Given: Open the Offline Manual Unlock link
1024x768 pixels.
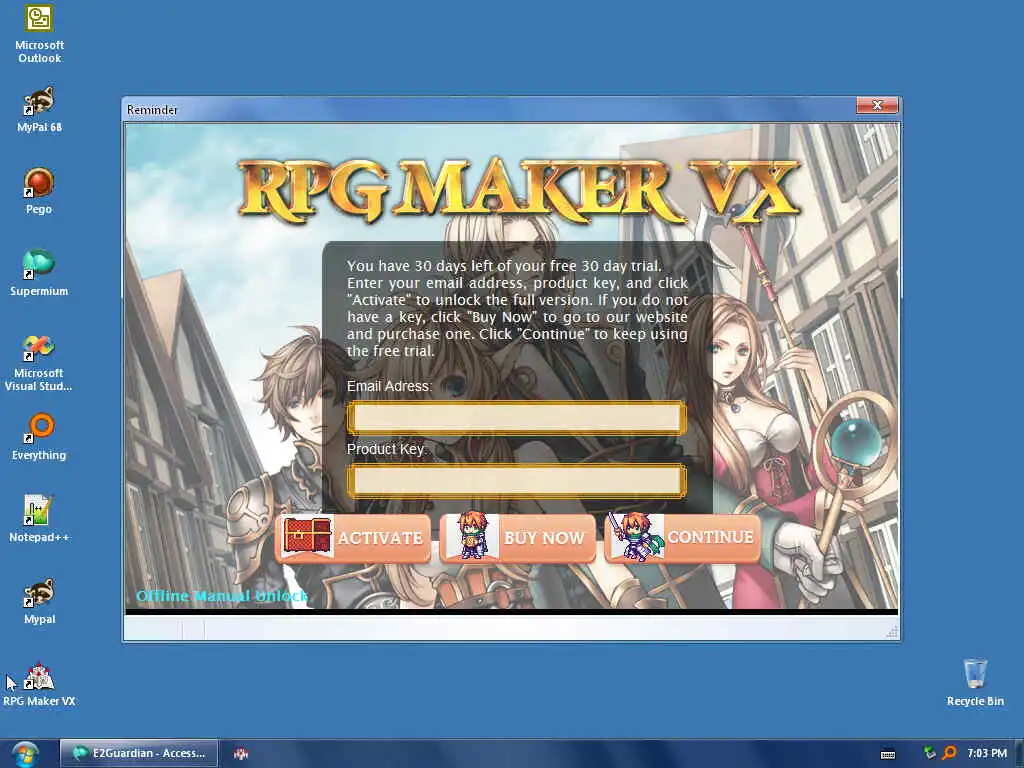Looking at the screenshot, I should (x=222, y=596).
